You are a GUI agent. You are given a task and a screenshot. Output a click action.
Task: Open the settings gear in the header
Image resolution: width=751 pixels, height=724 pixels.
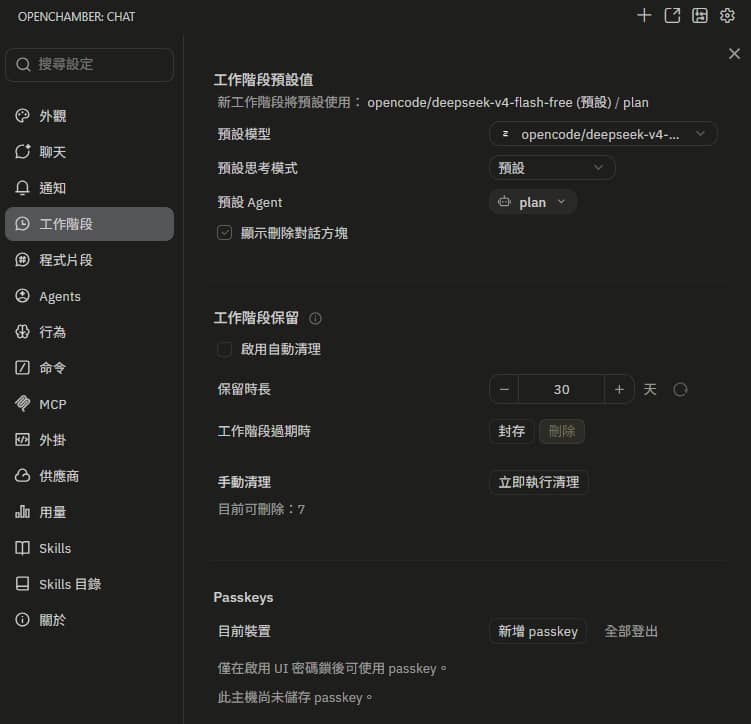[727, 15]
